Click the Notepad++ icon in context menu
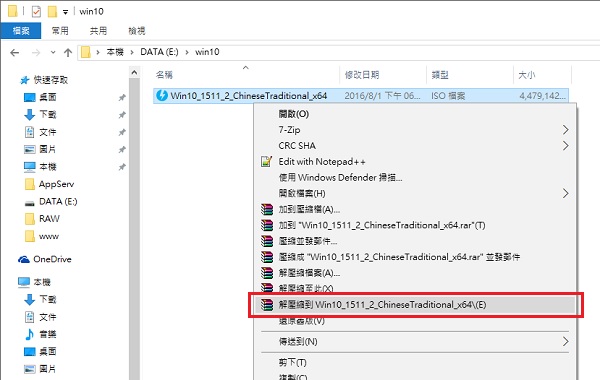Image resolution: width=600 pixels, height=380 pixels. [x=266, y=161]
